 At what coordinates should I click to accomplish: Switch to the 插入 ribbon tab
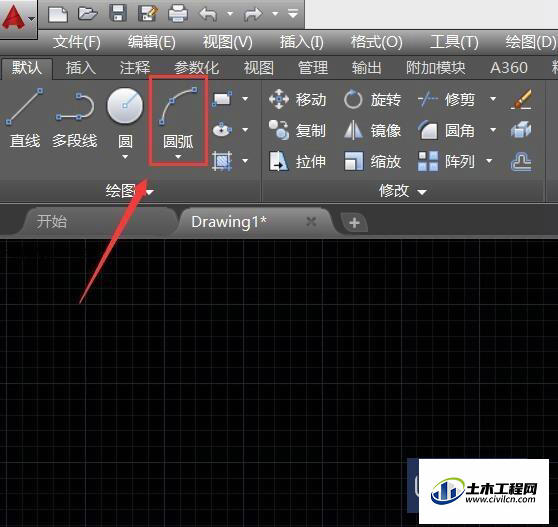click(x=81, y=68)
